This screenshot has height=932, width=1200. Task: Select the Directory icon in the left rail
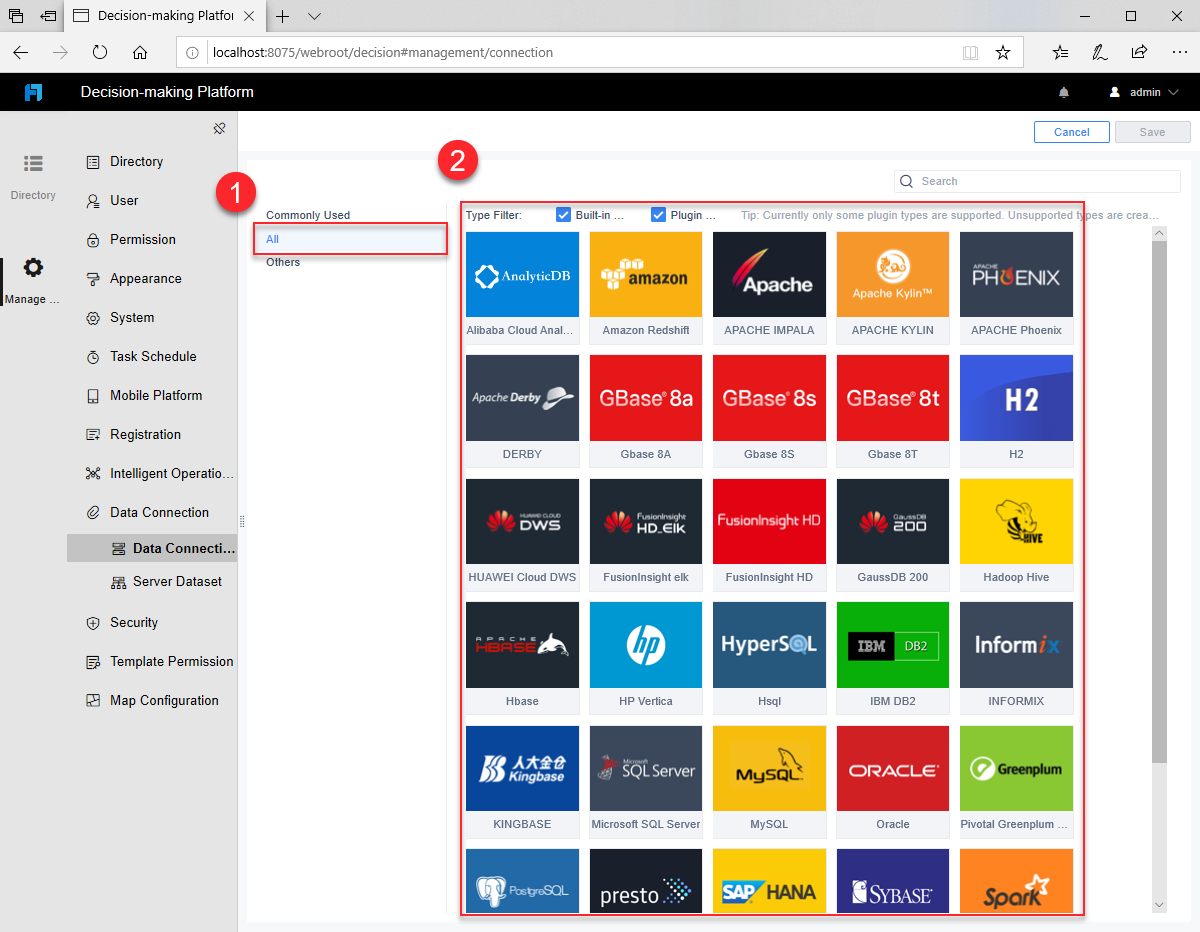(33, 163)
